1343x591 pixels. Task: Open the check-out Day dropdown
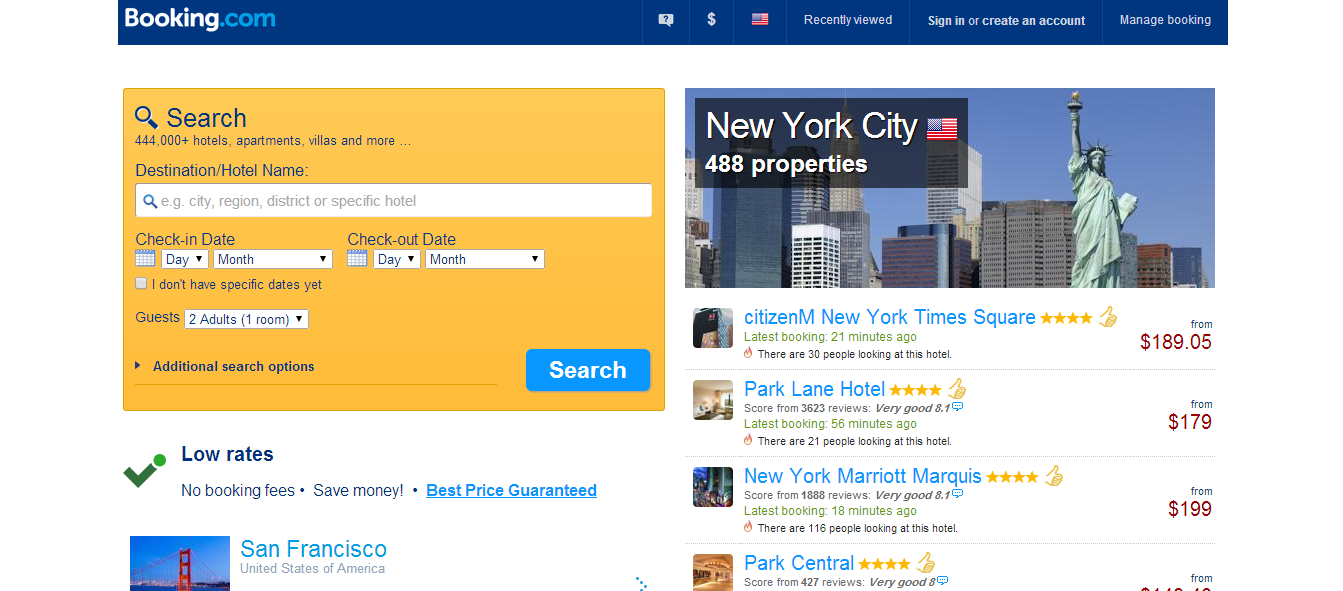pos(397,259)
